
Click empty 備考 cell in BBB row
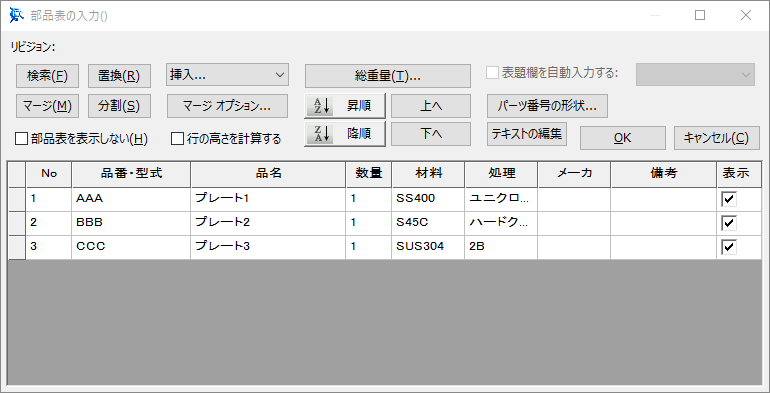pos(664,223)
